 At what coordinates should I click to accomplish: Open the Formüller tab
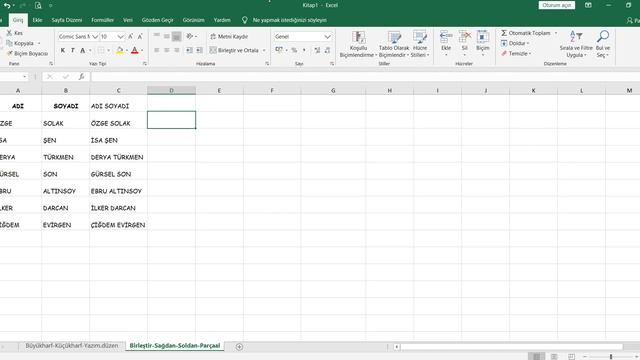click(102, 20)
